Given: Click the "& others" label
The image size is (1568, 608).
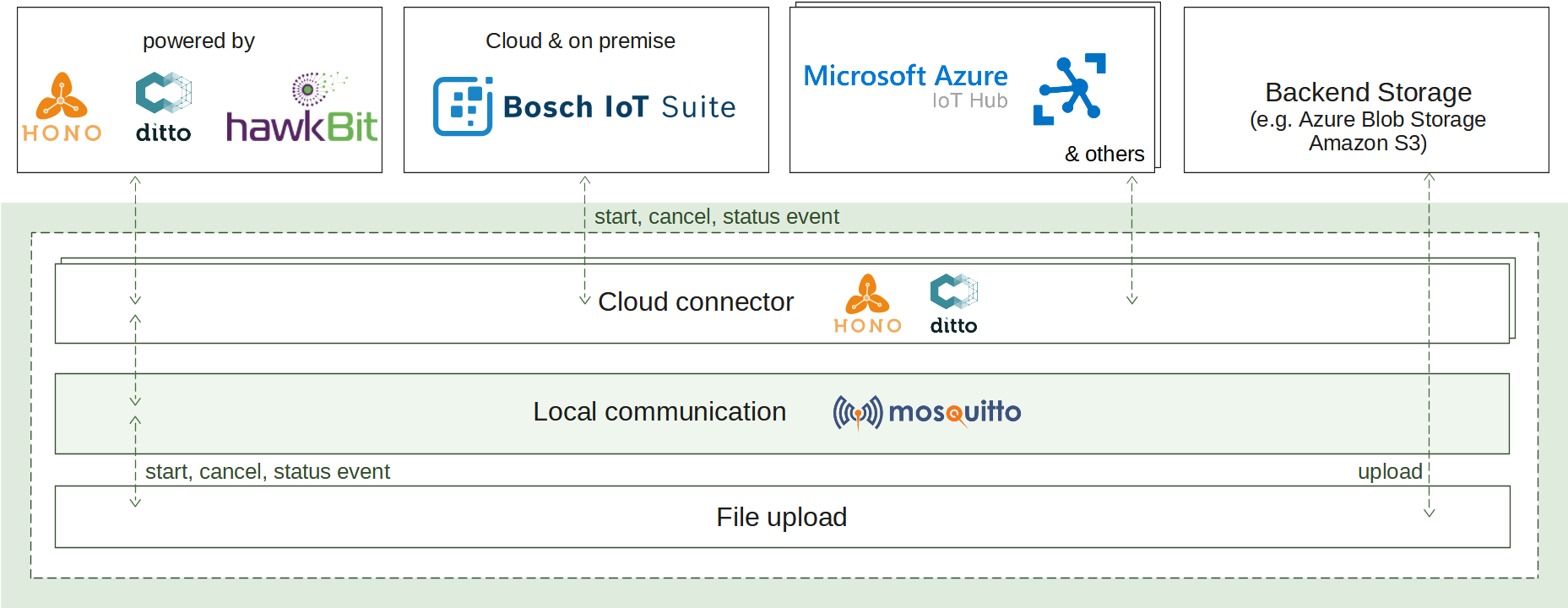Looking at the screenshot, I should pos(1104,154).
